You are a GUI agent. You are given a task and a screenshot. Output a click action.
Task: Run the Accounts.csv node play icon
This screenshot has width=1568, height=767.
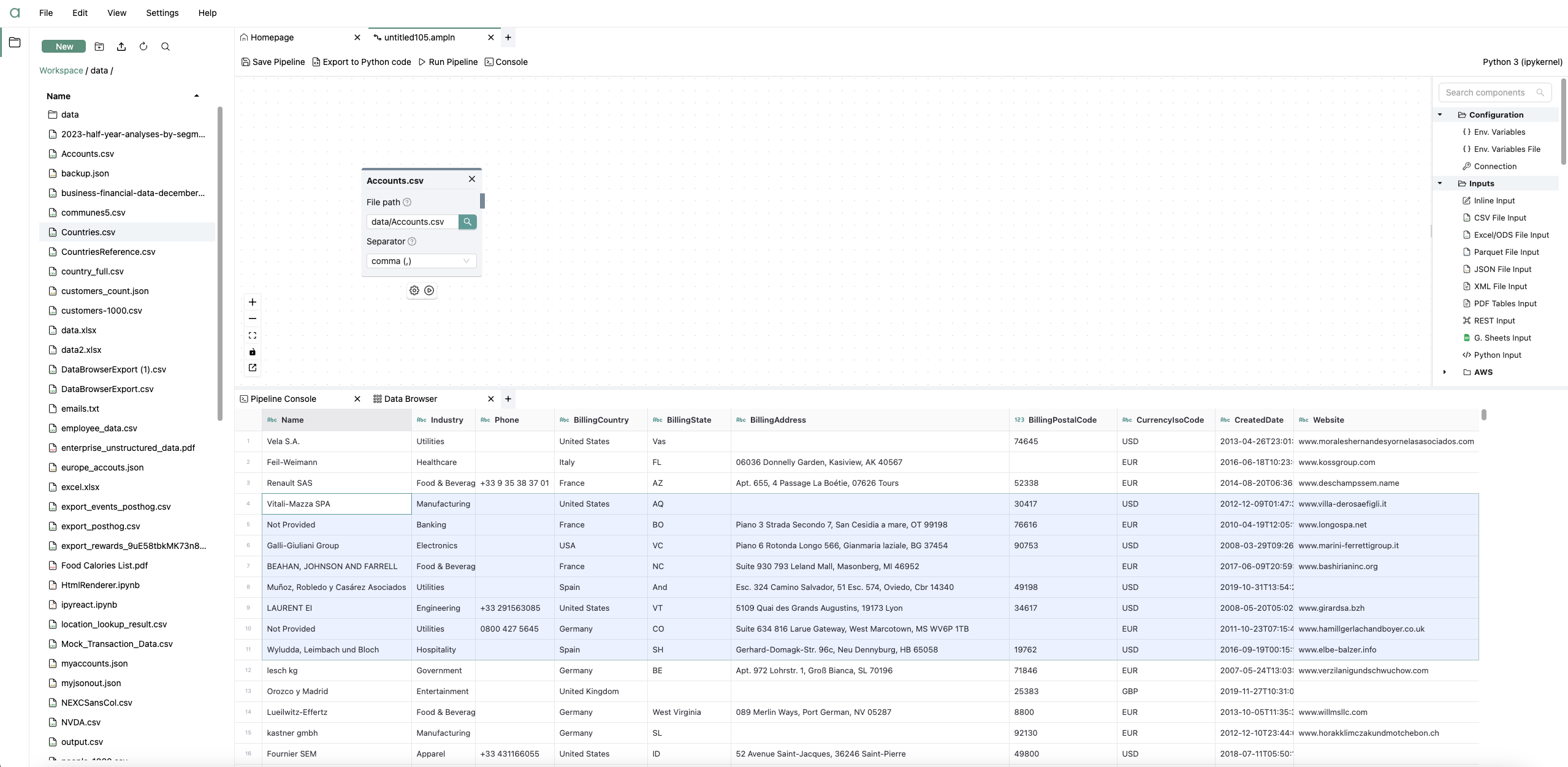click(429, 290)
